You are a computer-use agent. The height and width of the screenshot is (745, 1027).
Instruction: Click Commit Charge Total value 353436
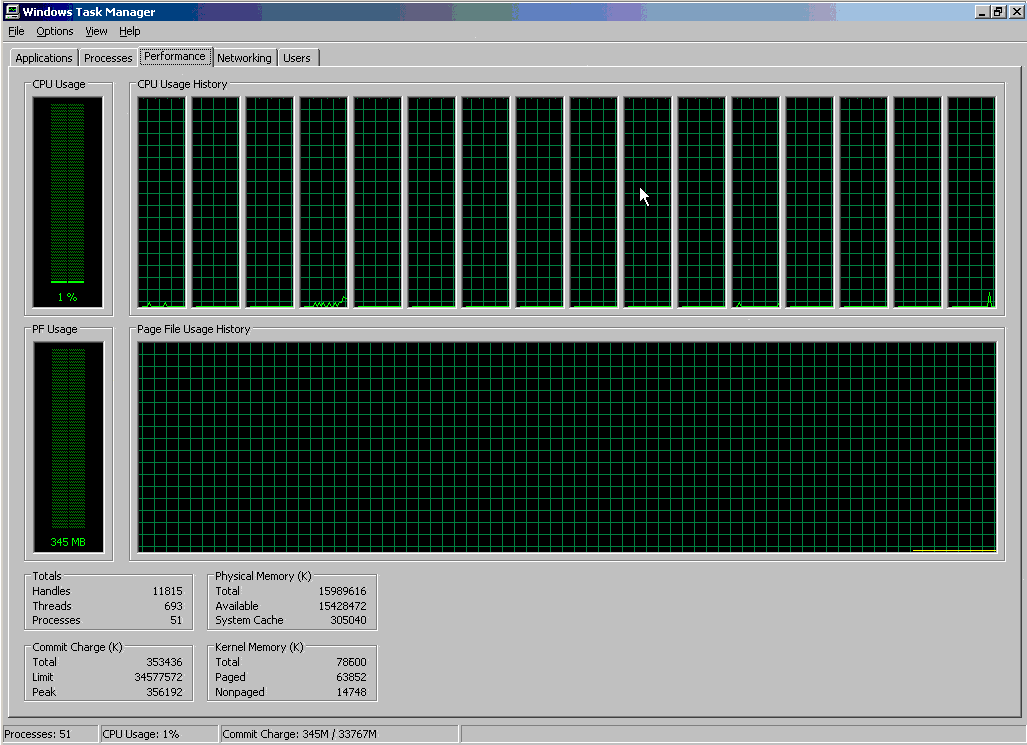pyautogui.click(x=164, y=662)
